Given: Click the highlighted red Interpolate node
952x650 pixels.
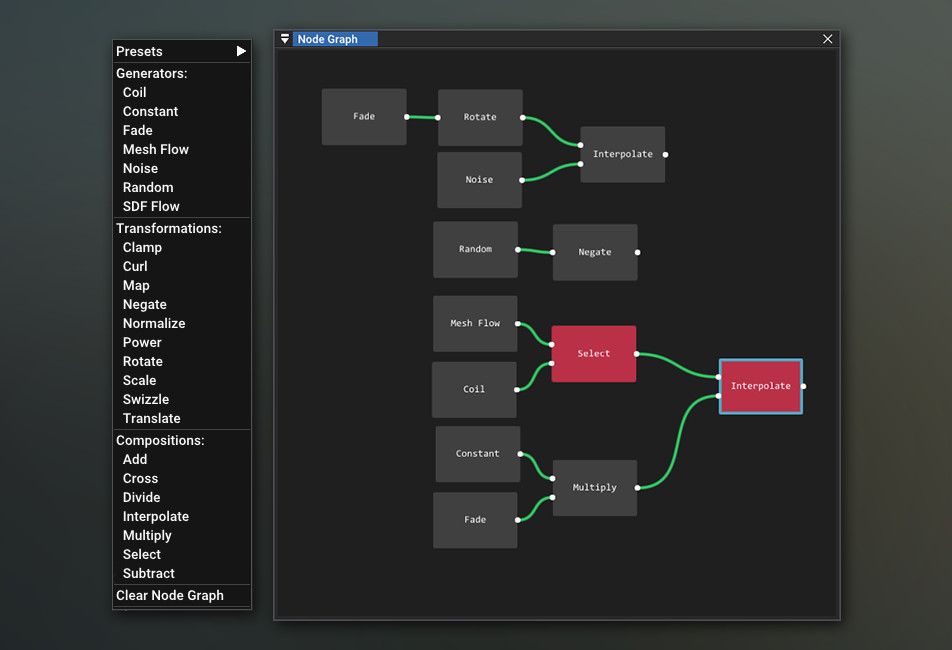Looking at the screenshot, I should pyautogui.click(x=760, y=386).
